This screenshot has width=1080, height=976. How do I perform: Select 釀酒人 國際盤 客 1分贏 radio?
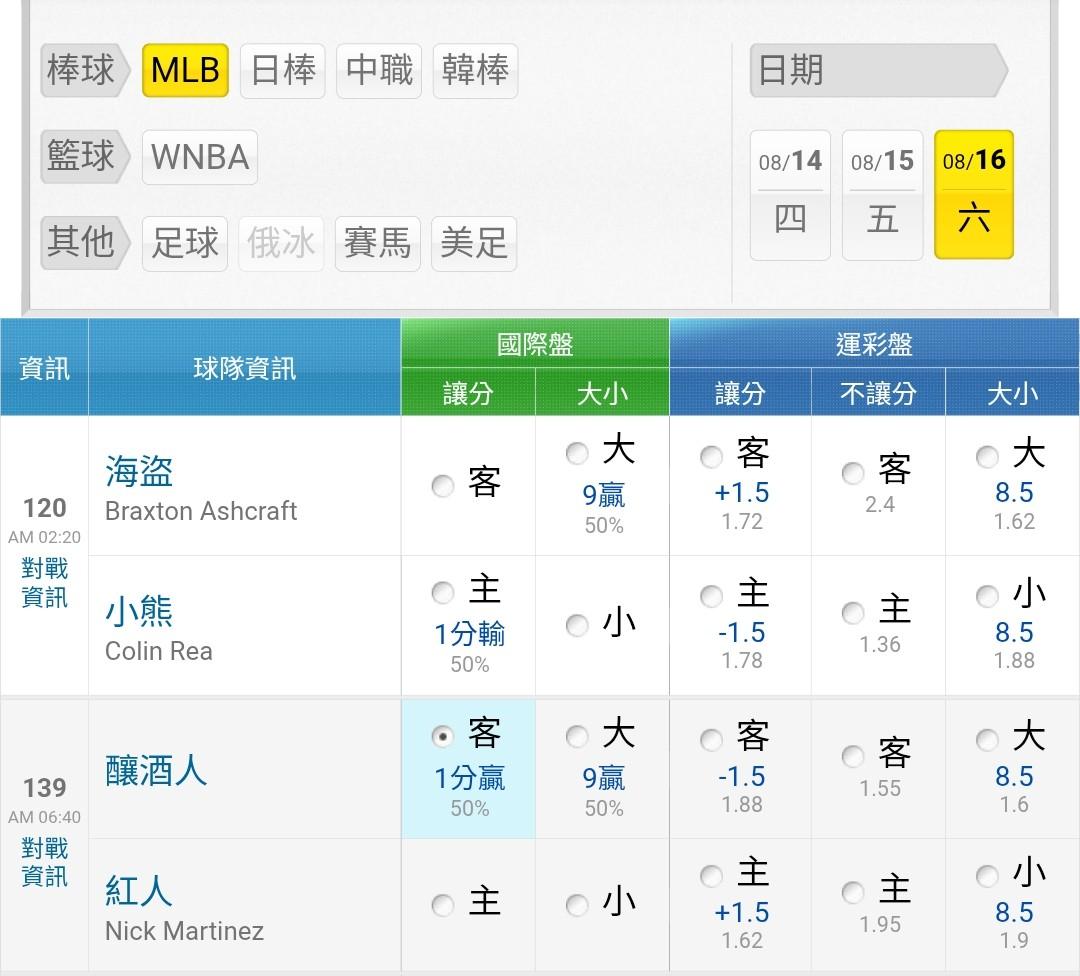click(x=443, y=736)
